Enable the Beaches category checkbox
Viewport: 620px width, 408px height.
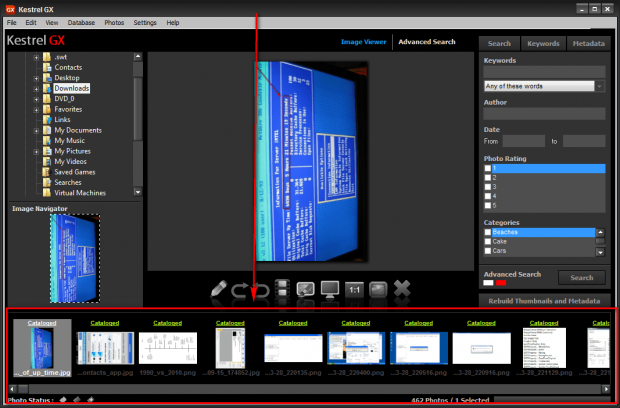tap(488, 232)
